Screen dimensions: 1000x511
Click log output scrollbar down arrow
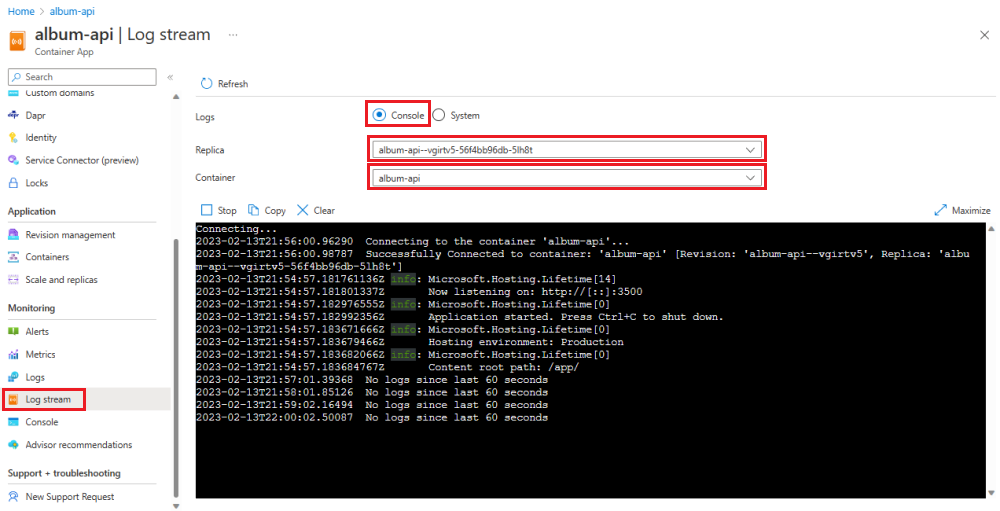tap(991, 492)
